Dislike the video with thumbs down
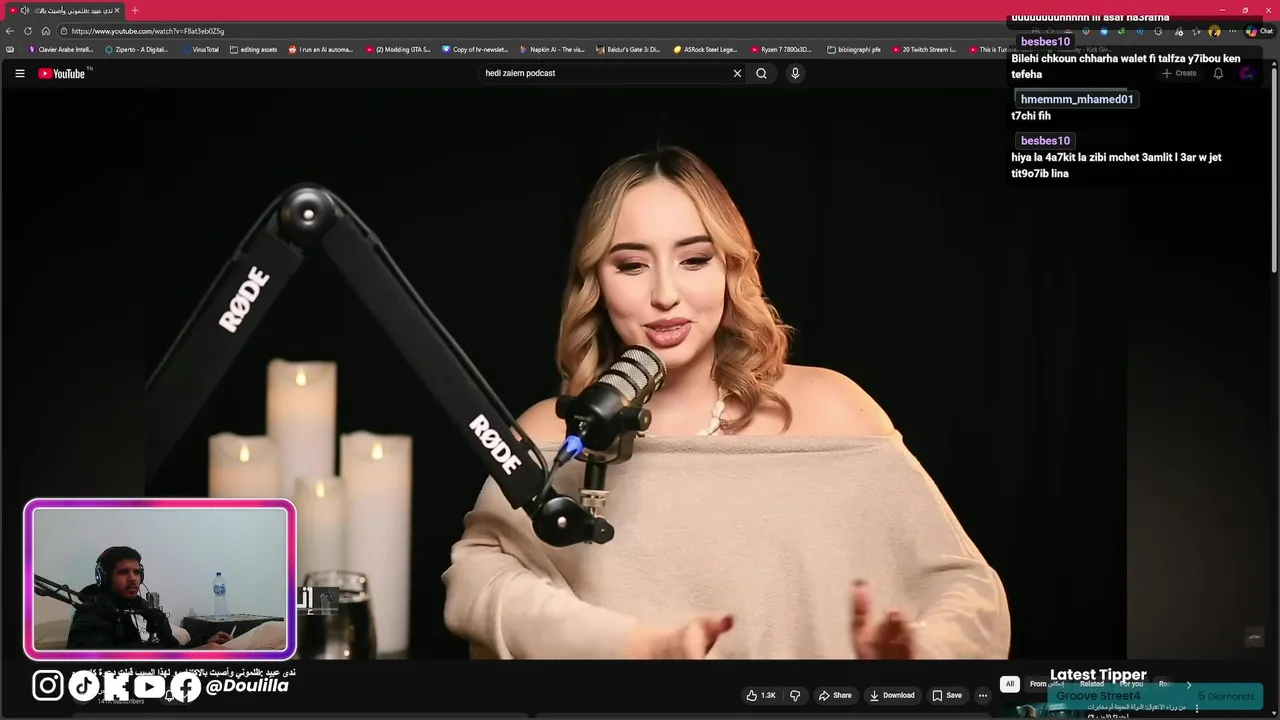The image size is (1280, 720). point(795,695)
